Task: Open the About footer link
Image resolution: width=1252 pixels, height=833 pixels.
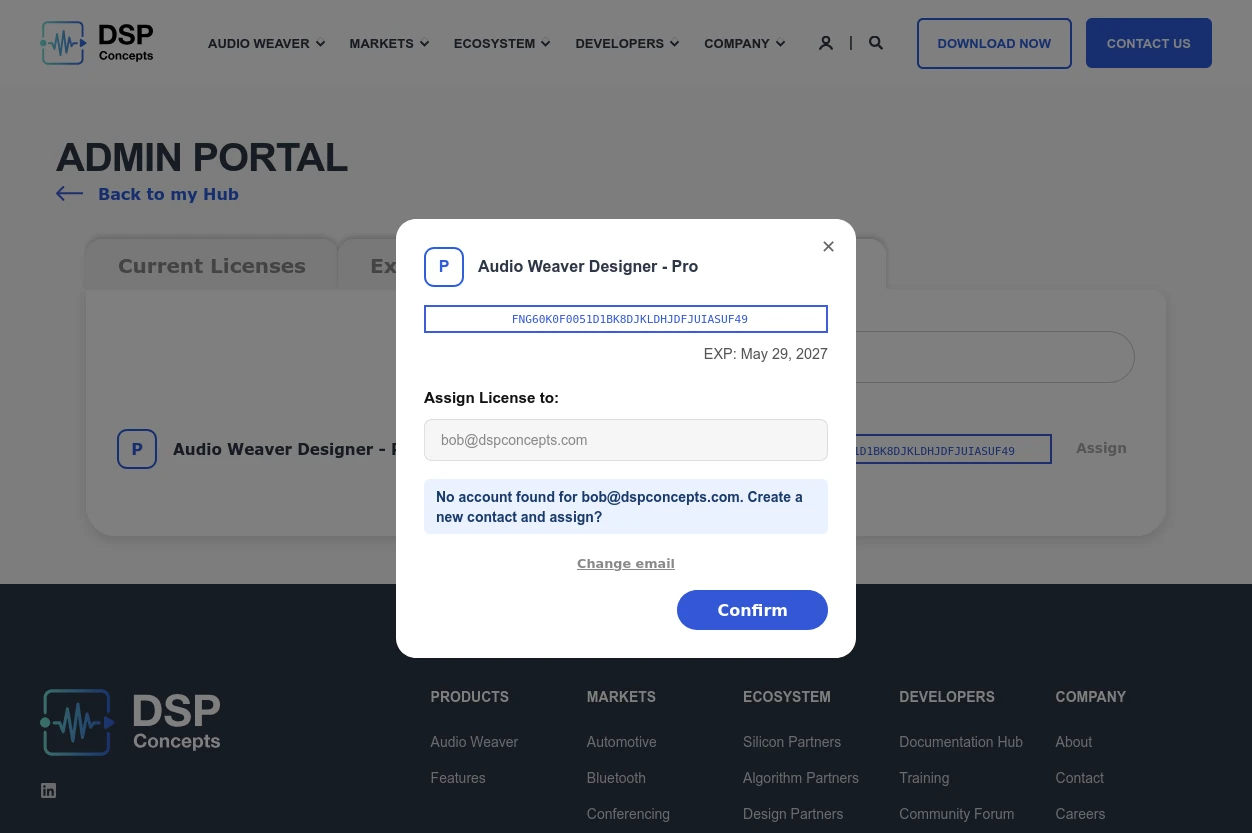Action: point(1074,742)
